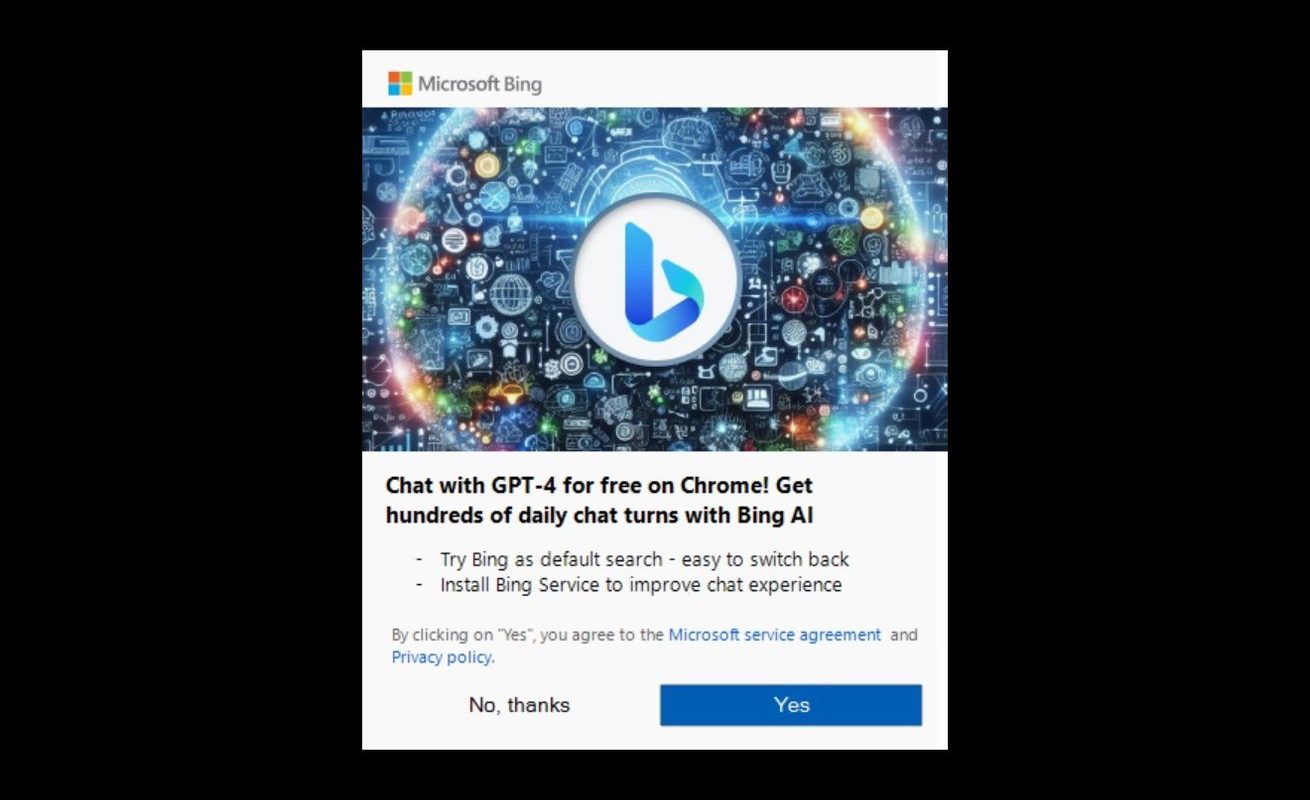Open the Privacy policy link
Screen dimensions: 1310x800
coord(443,657)
